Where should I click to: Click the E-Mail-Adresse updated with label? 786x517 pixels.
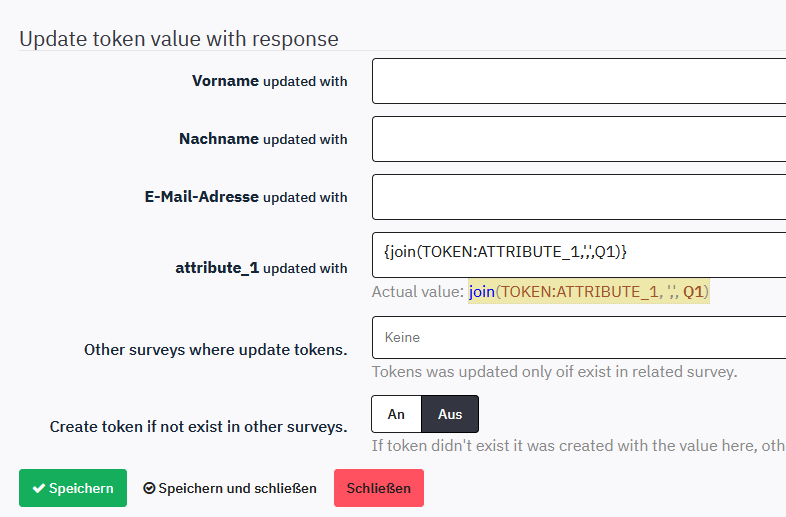pos(246,197)
